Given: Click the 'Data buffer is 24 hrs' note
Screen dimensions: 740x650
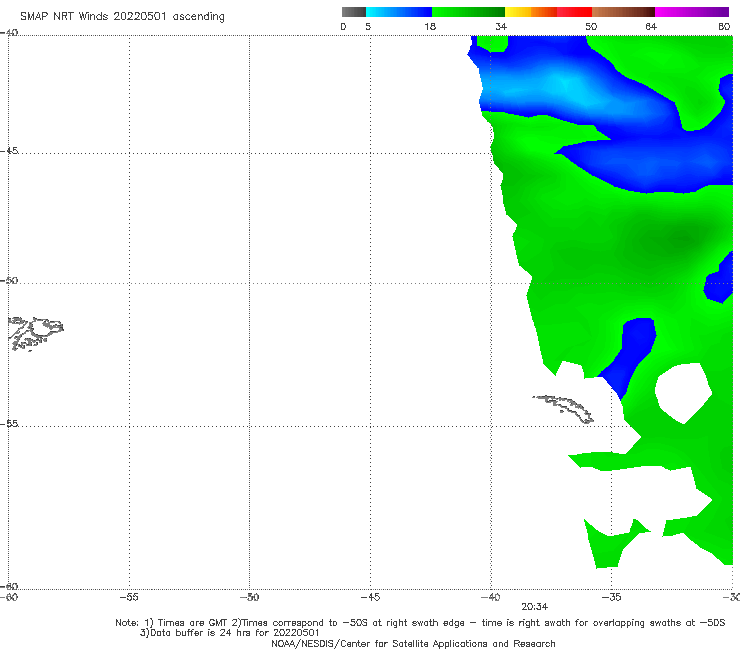Looking at the screenshot, I should 229,633.
